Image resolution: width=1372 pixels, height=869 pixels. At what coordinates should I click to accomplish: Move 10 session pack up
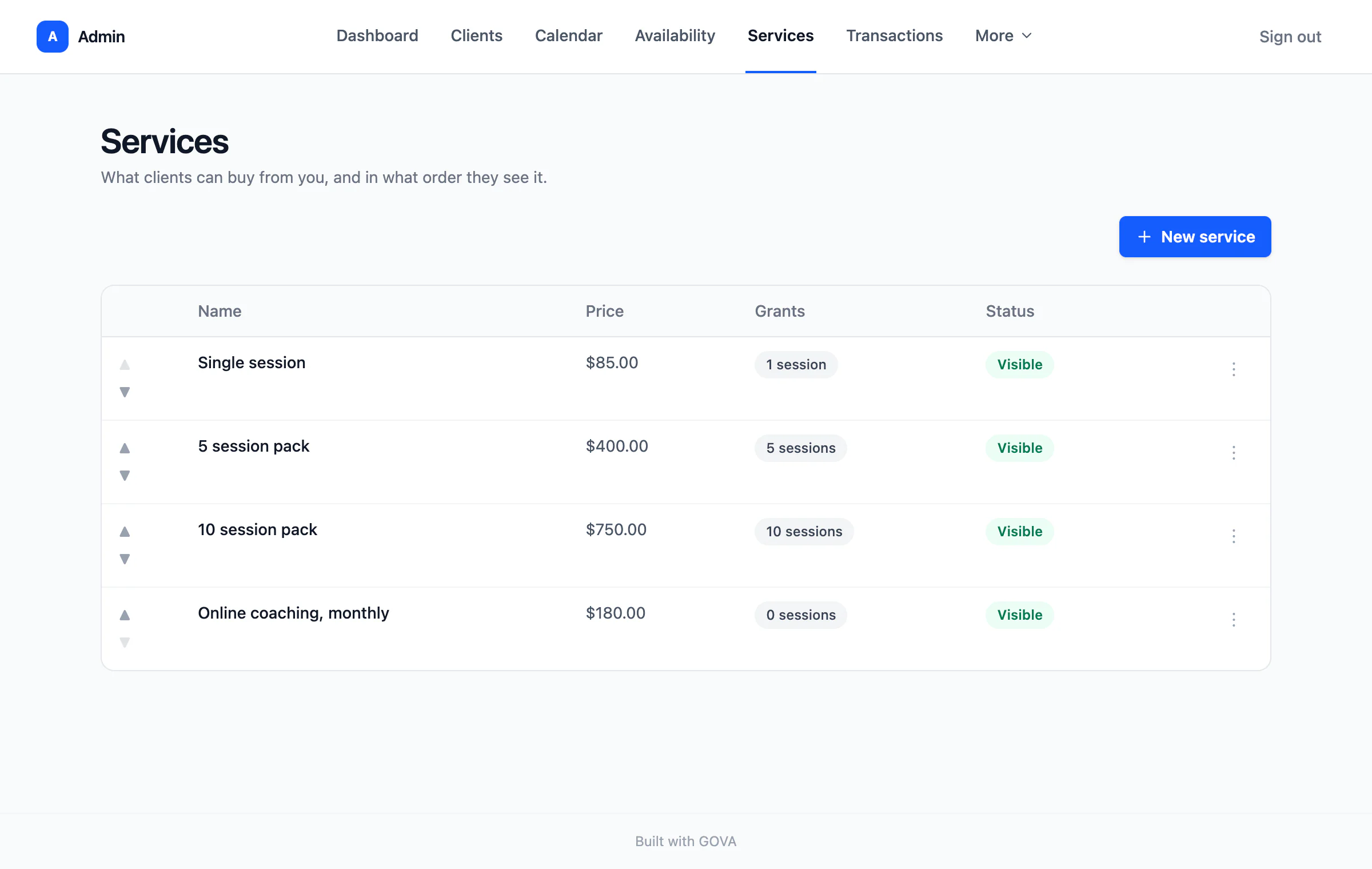[125, 532]
